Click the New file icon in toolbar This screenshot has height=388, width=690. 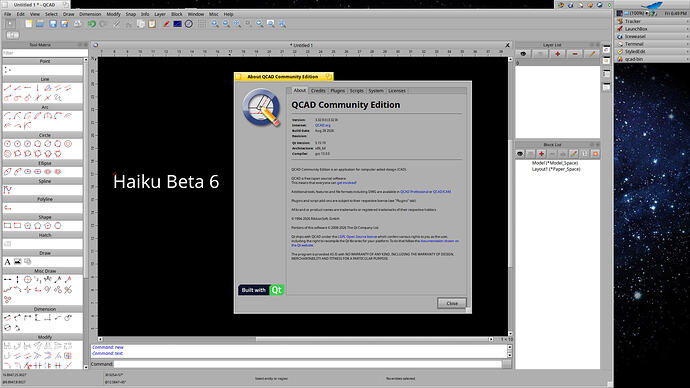29,24
